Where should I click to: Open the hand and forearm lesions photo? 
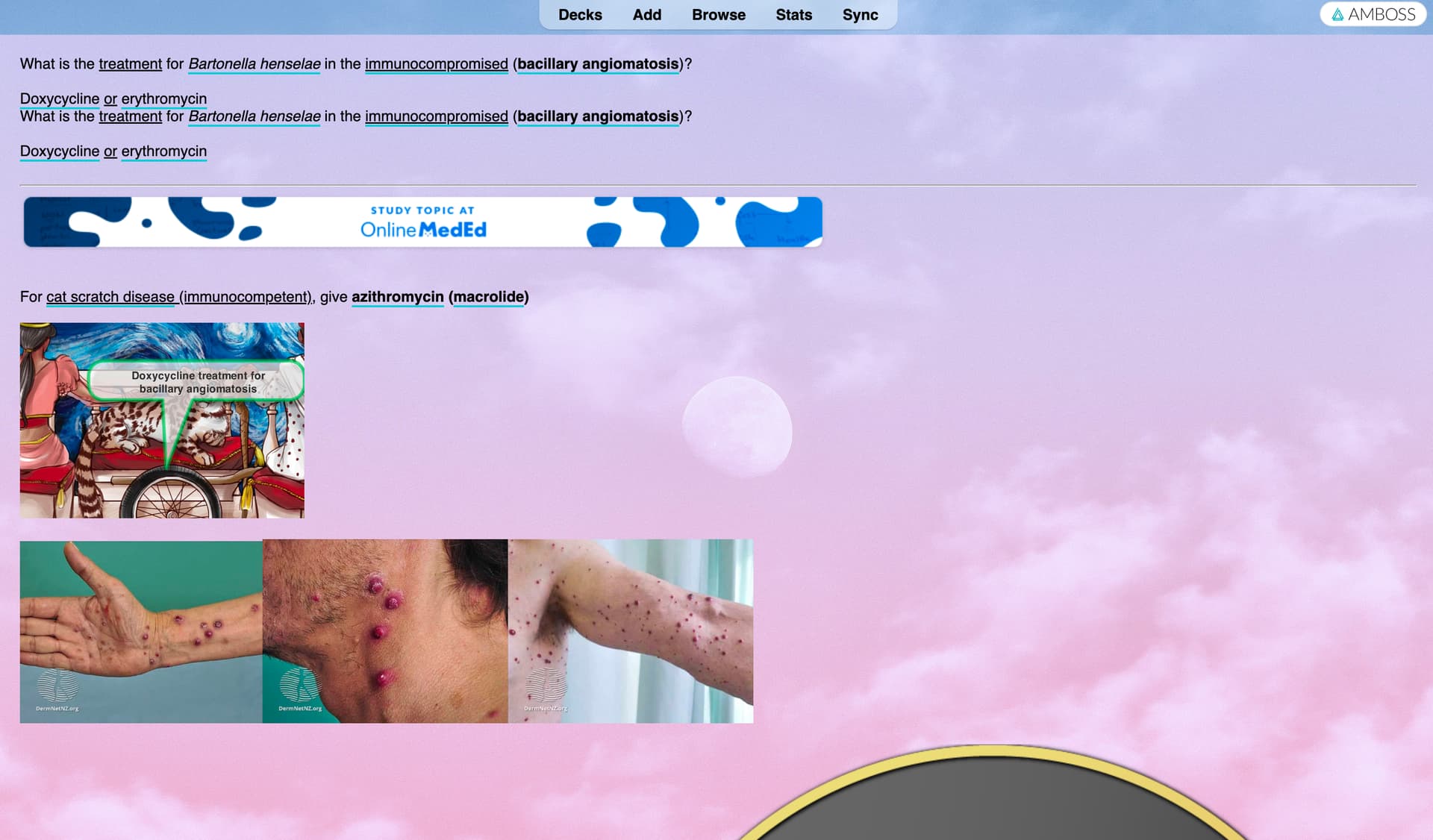141,631
